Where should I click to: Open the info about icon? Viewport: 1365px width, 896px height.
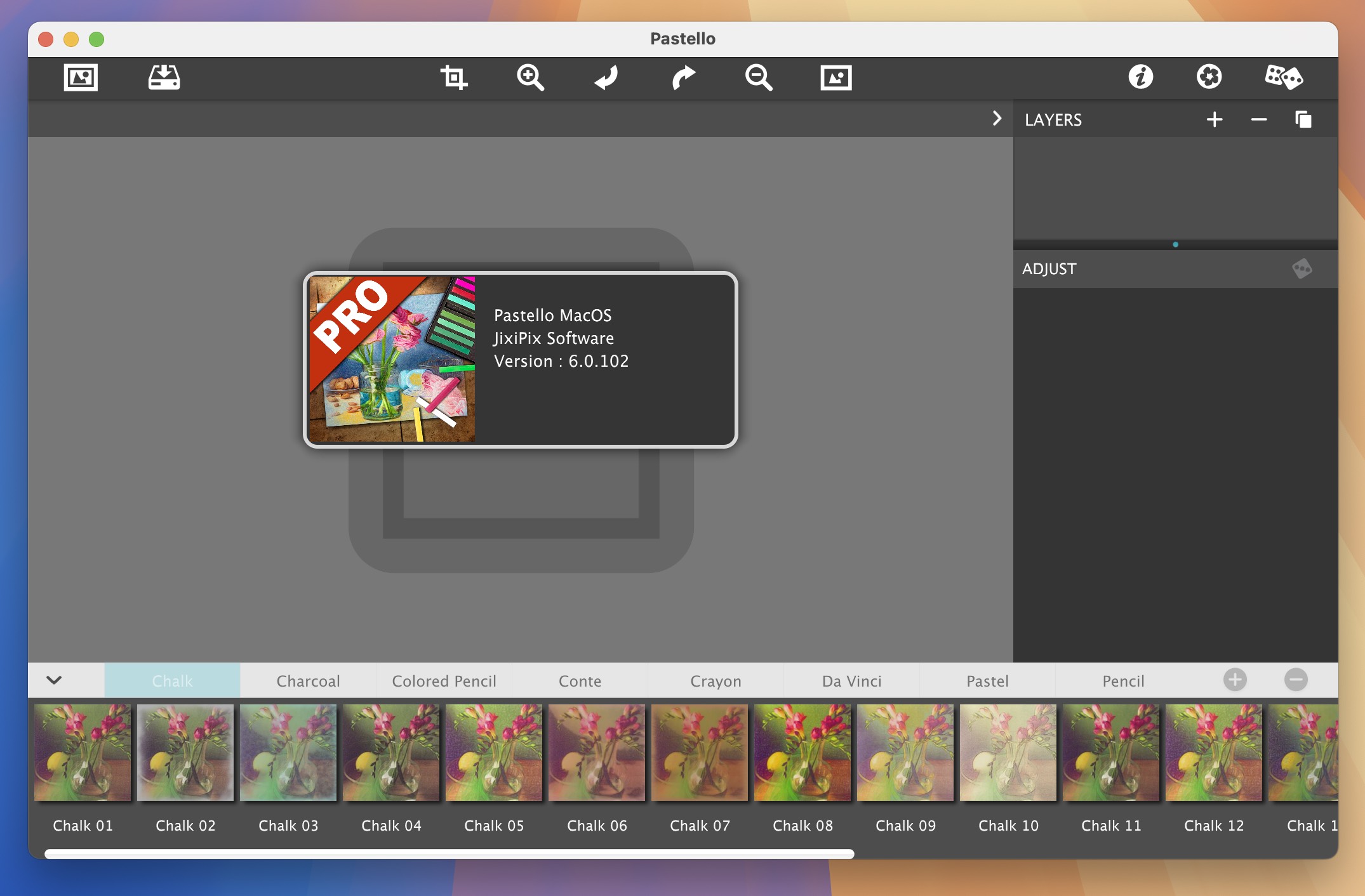click(x=1141, y=77)
